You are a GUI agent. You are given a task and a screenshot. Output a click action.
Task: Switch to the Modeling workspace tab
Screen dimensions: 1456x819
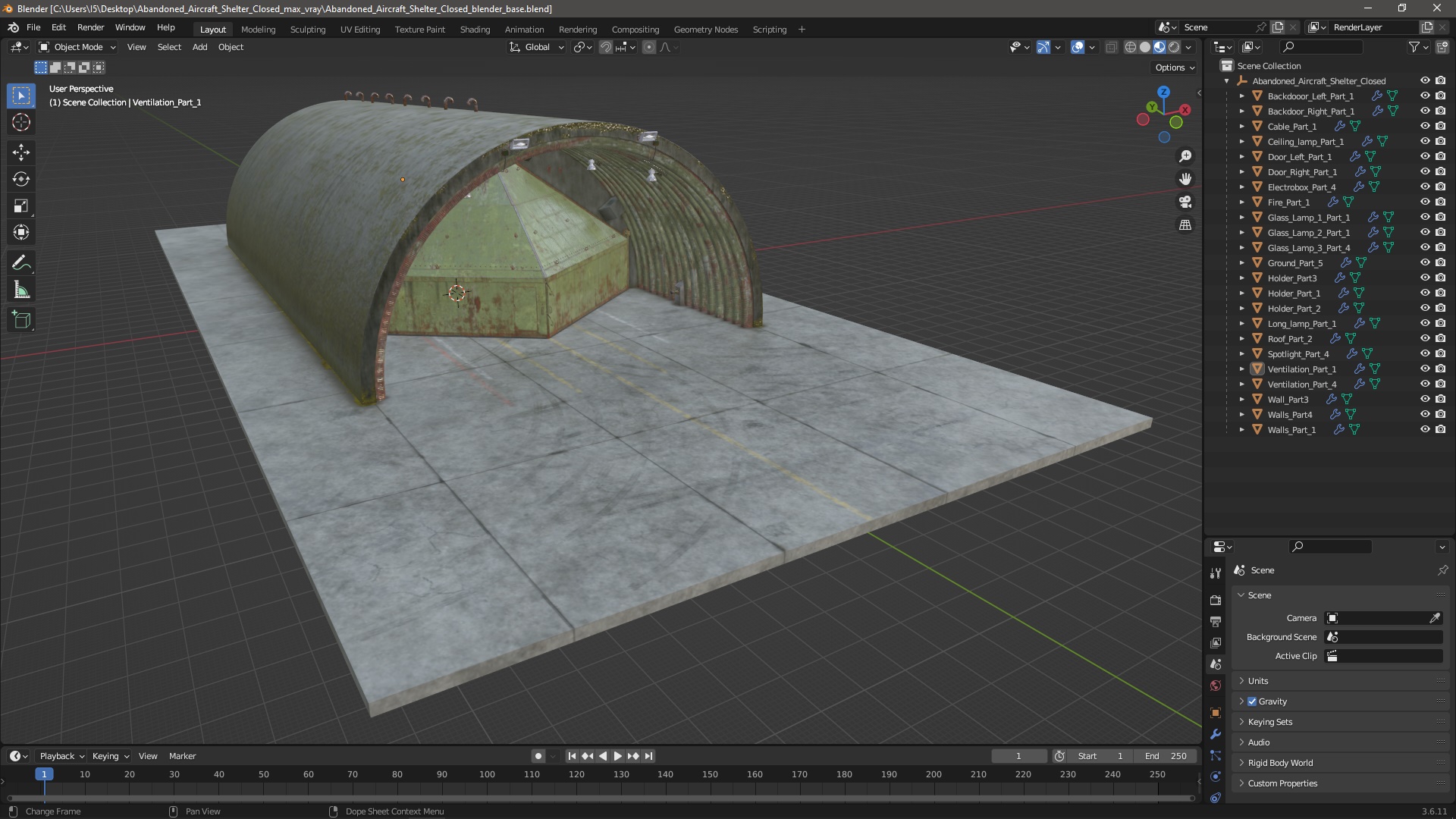pyautogui.click(x=258, y=30)
